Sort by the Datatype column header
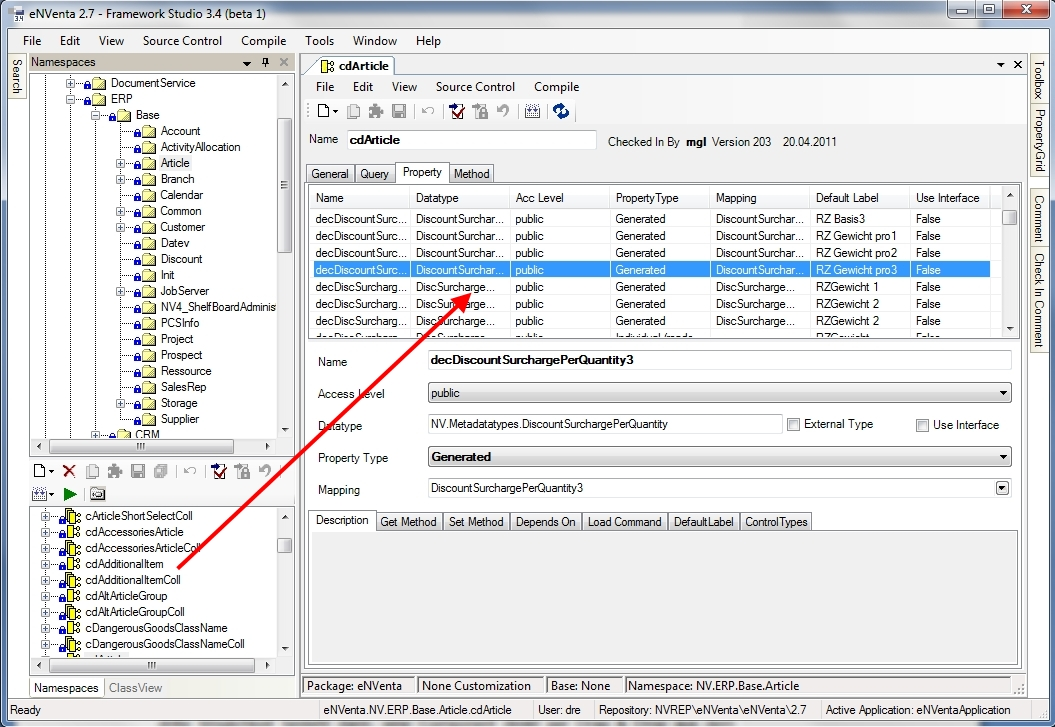Screen dimensions: 1055x727 tap(459, 198)
